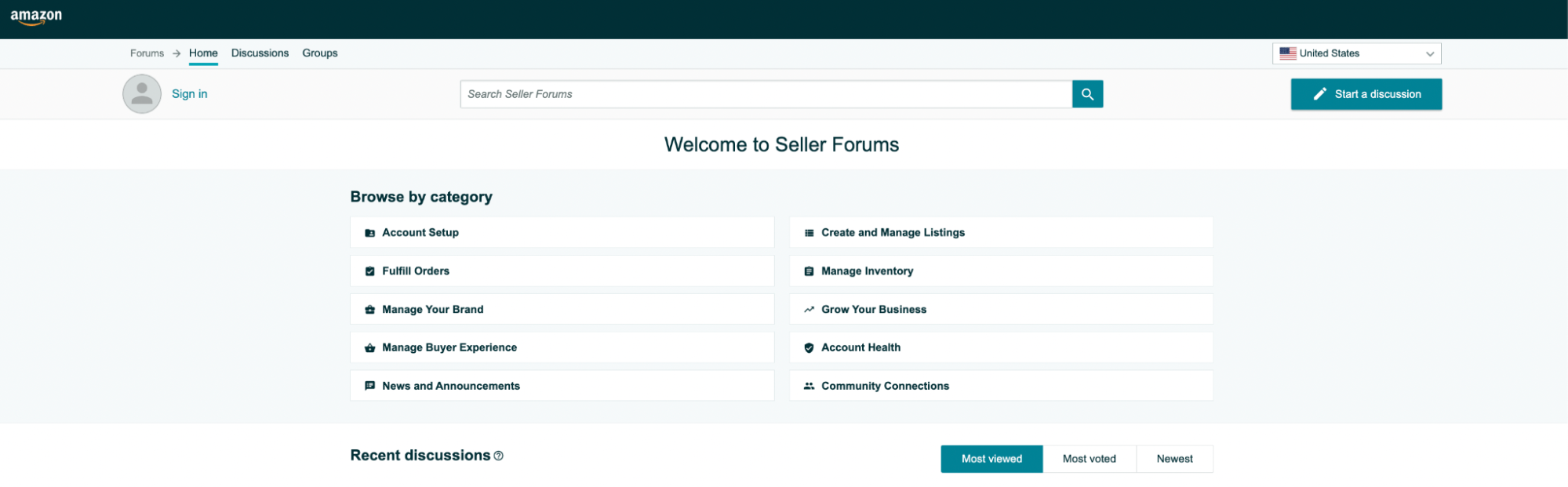1568x487 pixels.
Task: Click the Sign in link
Action: (x=190, y=94)
